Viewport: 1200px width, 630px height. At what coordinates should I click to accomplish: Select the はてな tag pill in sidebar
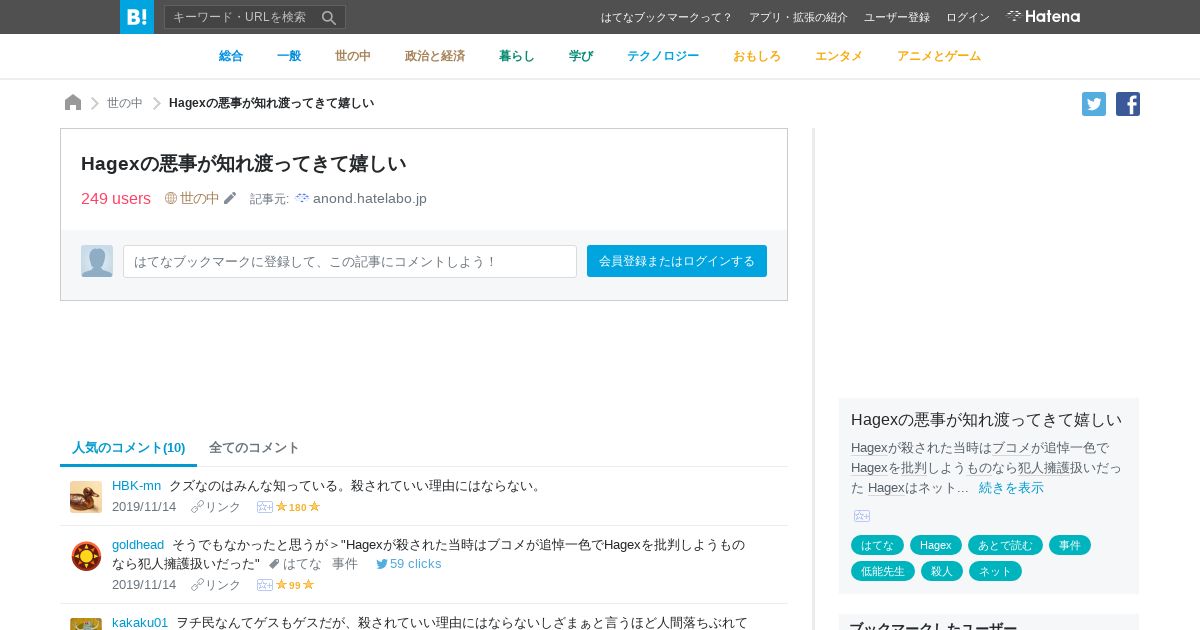coord(877,545)
